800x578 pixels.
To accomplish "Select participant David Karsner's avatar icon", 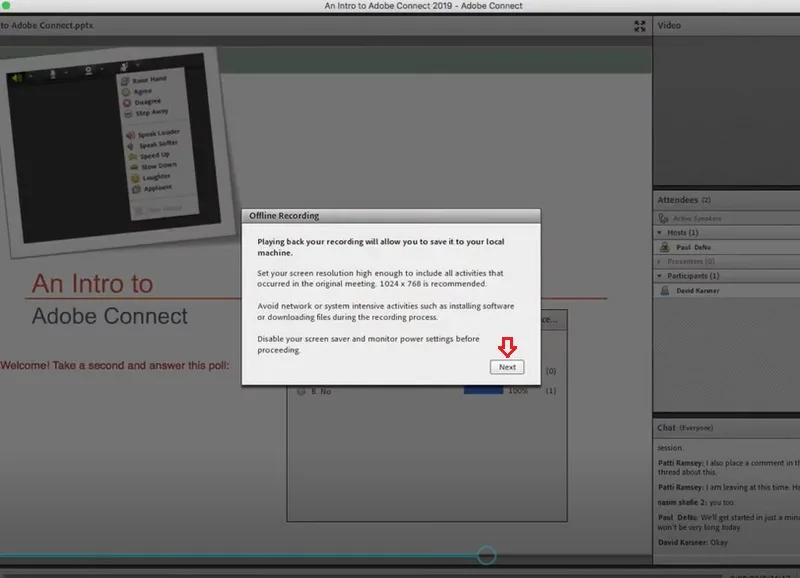I will tap(664, 290).
